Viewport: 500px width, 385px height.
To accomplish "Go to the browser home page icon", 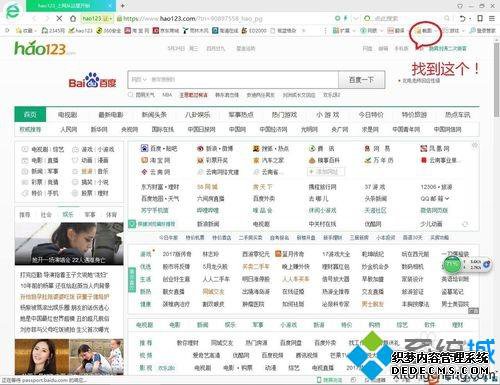I will 73,18.
